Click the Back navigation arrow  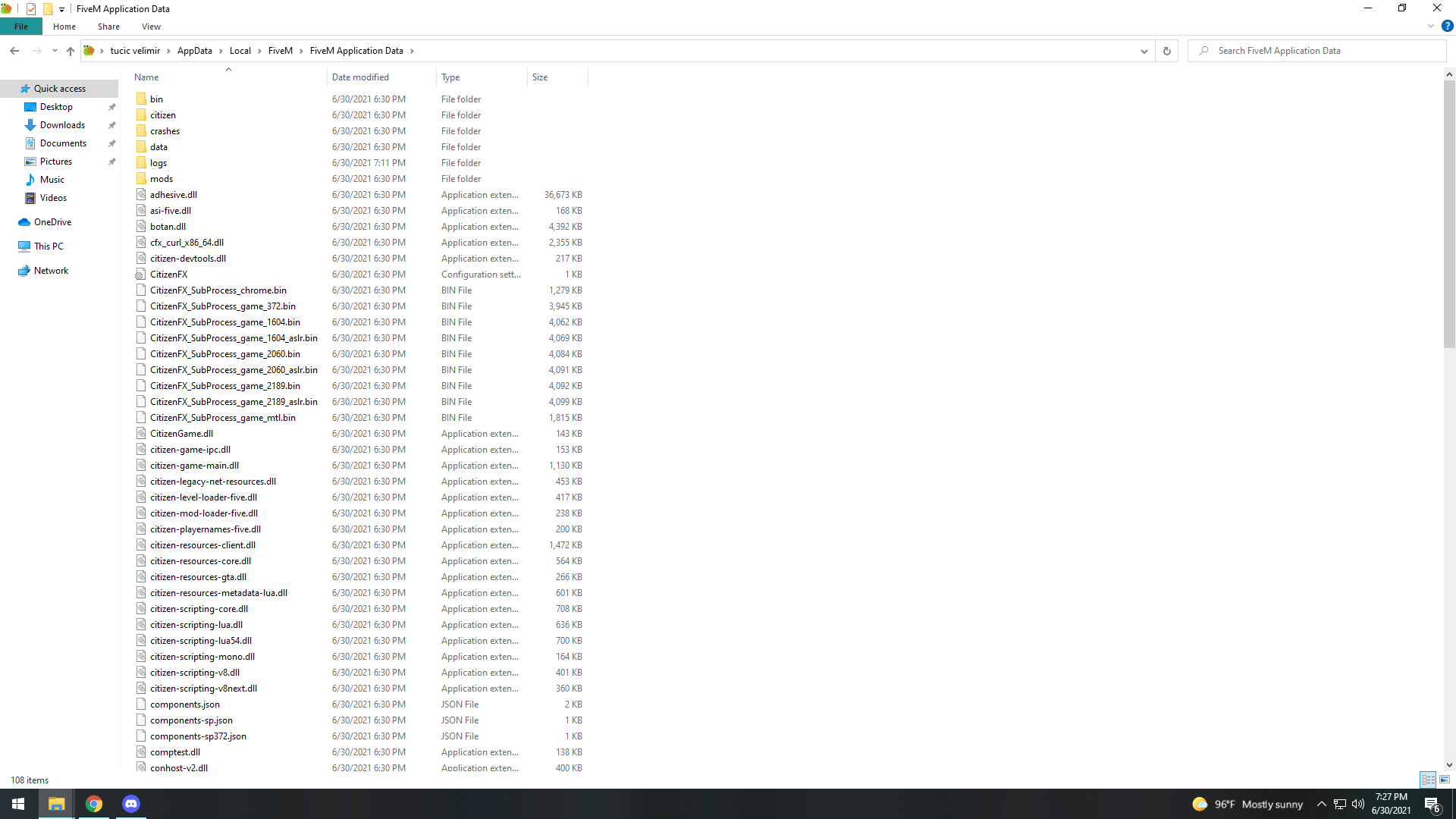[x=14, y=51]
